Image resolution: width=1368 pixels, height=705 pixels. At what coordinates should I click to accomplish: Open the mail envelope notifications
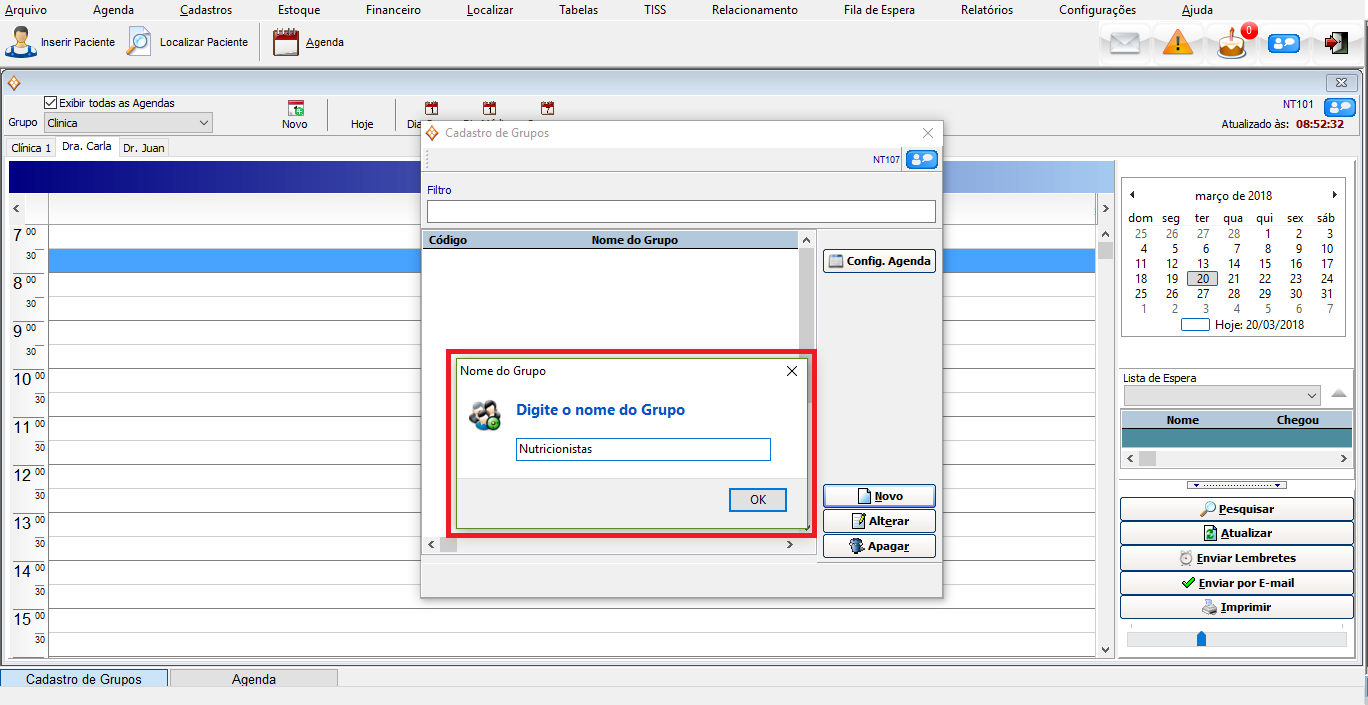1125,43
